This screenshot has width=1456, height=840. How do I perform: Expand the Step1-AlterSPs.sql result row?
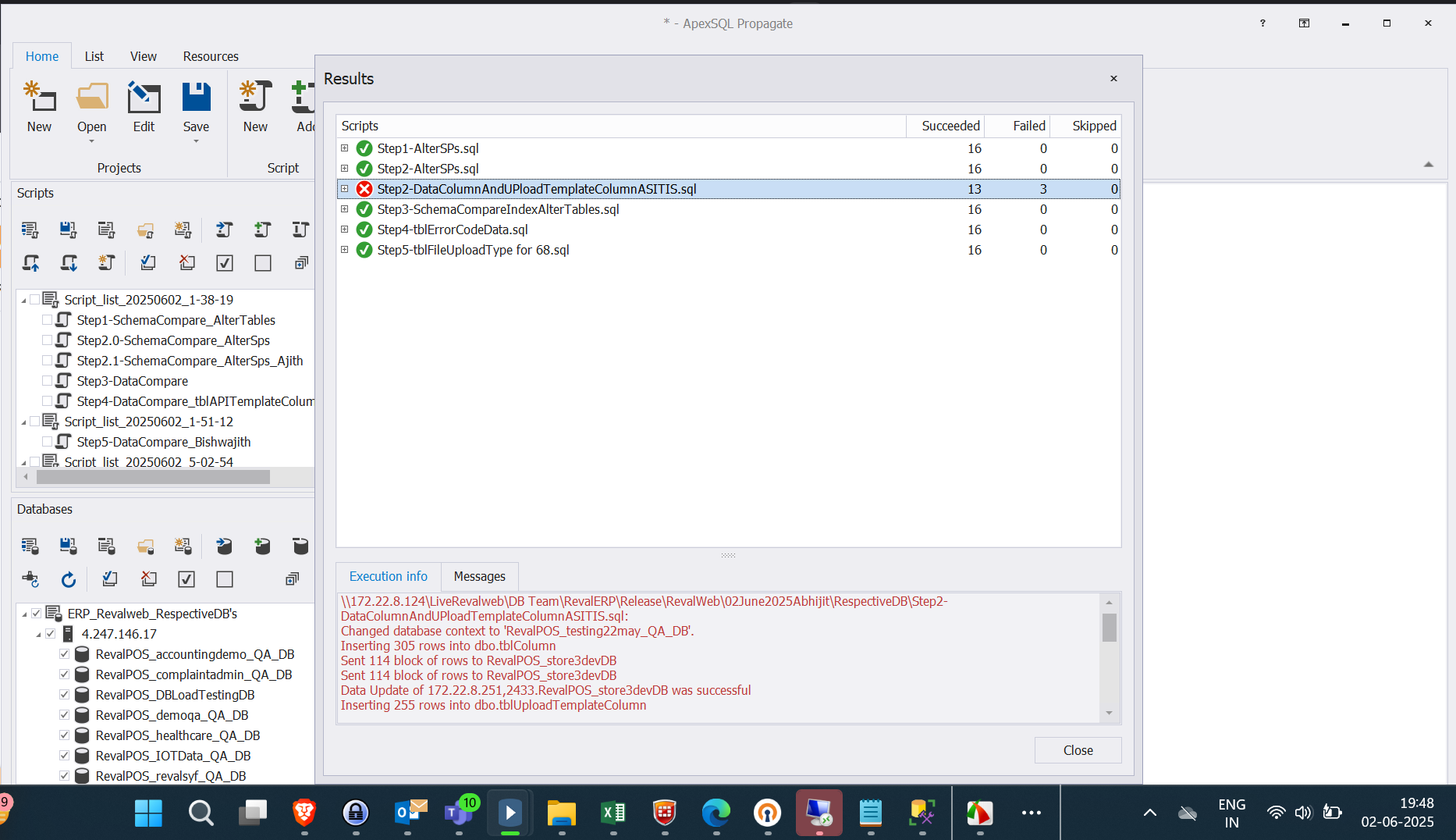point(344,148)
